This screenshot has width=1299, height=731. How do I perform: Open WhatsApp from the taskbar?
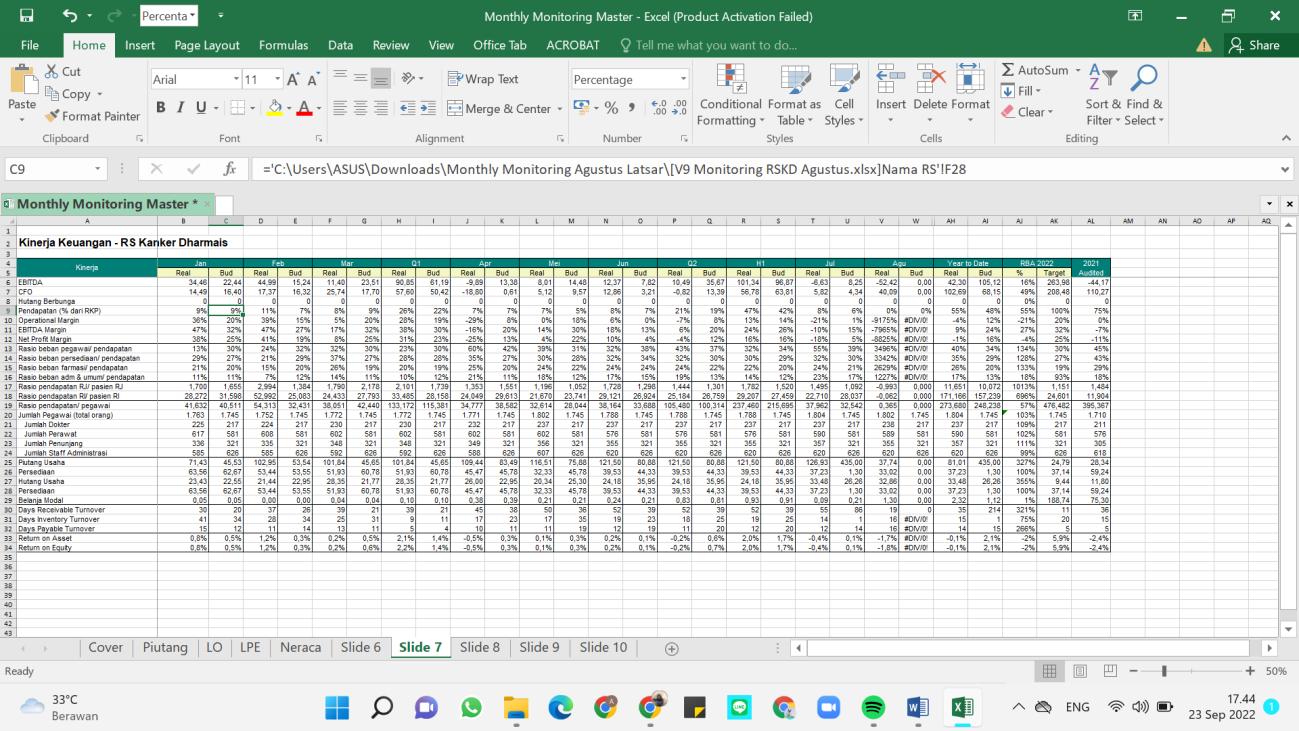pos(471,707)
